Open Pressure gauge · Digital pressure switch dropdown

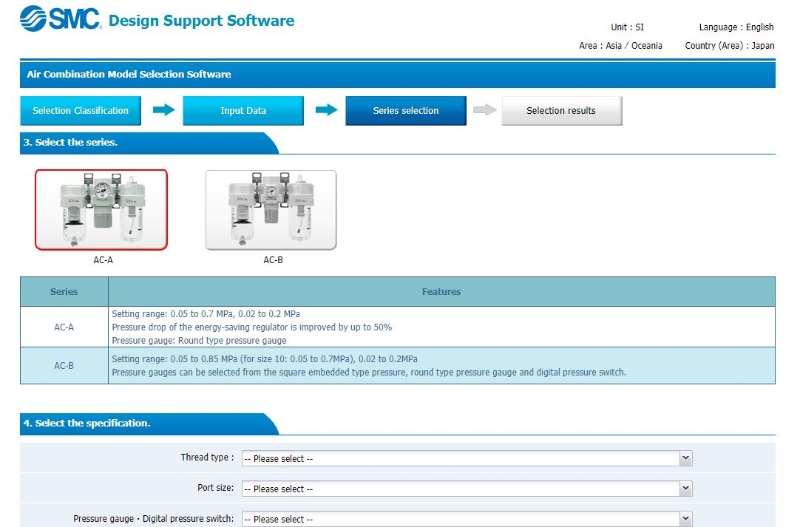click(467, 519)
